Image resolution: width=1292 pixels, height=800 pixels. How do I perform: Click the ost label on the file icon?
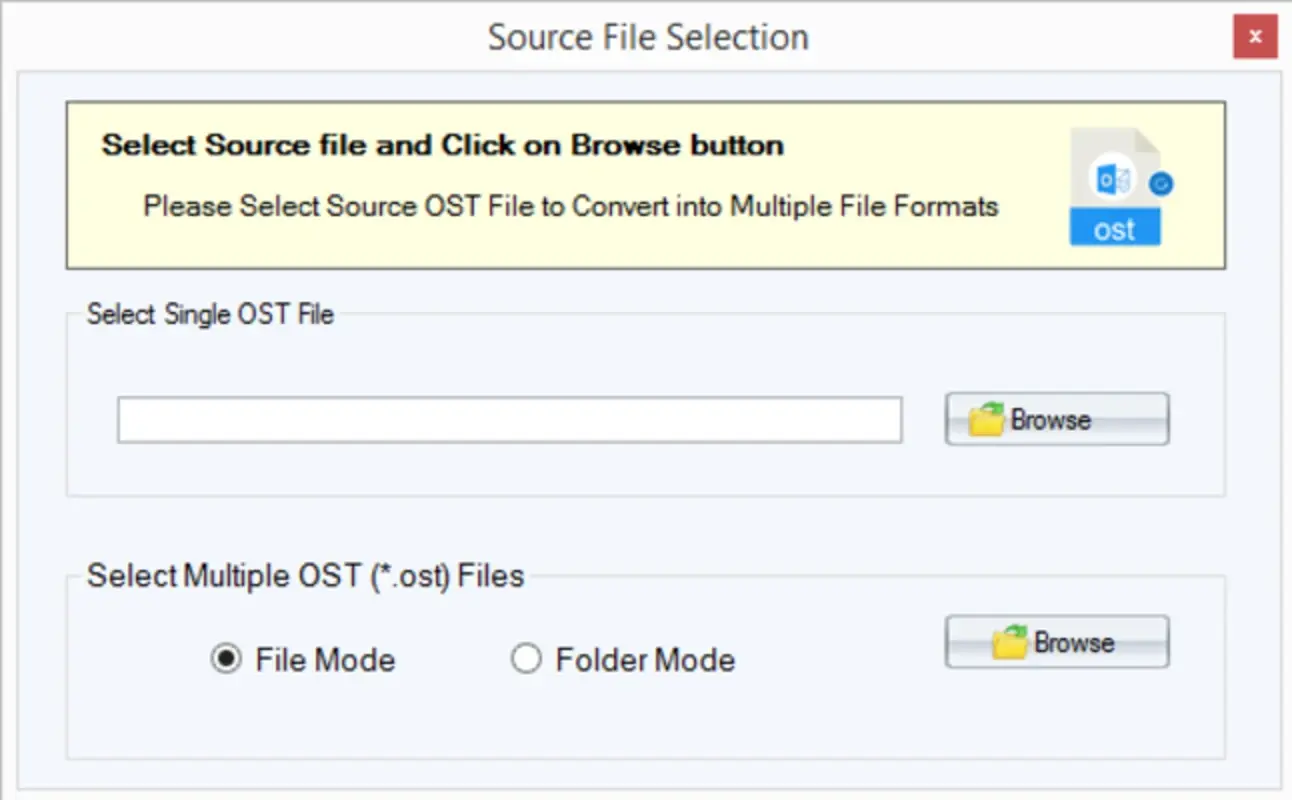(x=1114, y=228)
